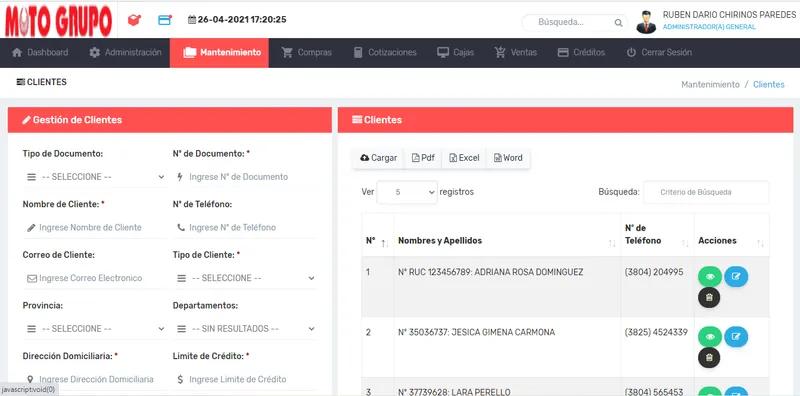Click phone number (3825) 4524339
Viewport: 800px width, 396px height.
[656, 333]
